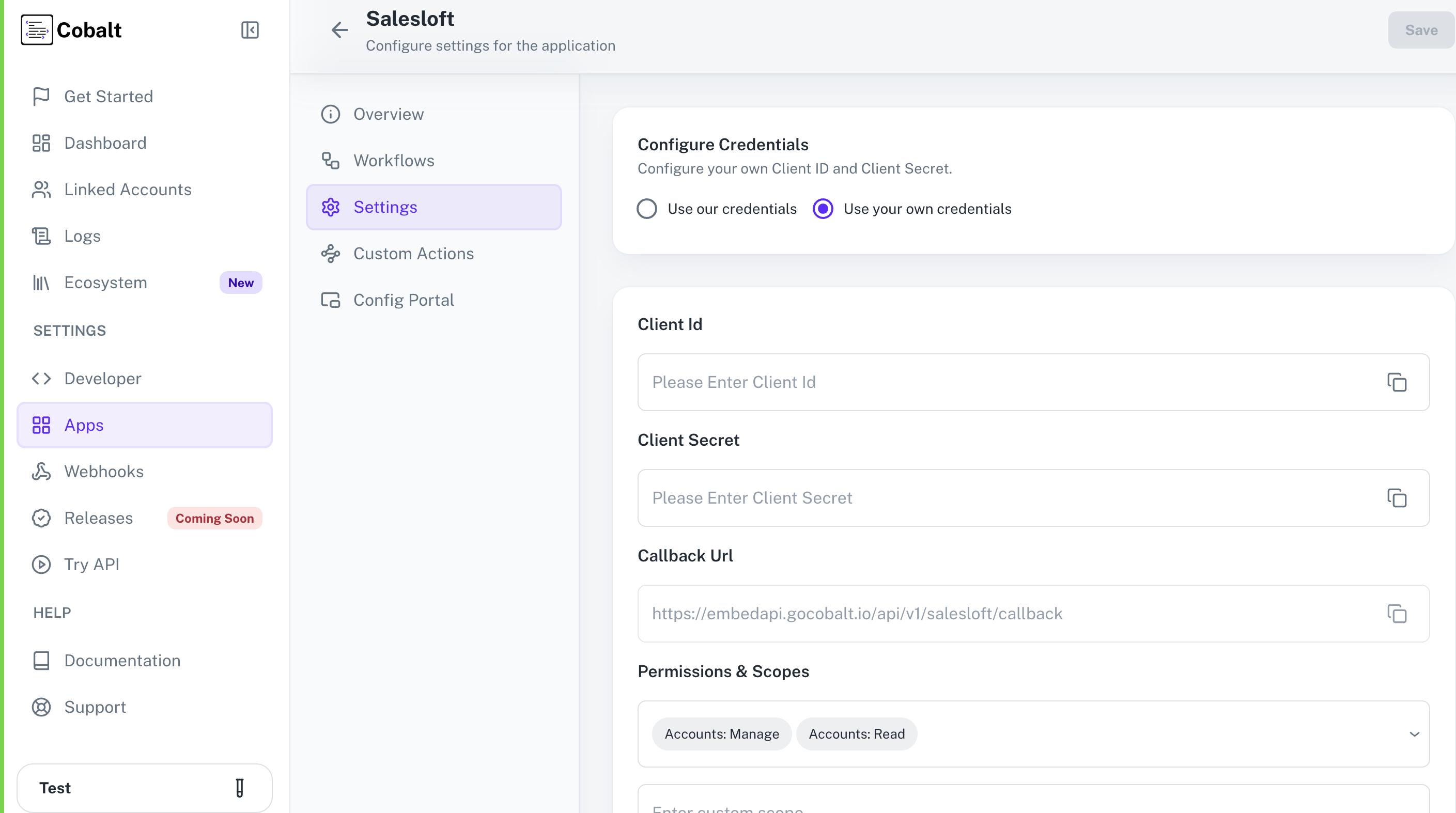Click the Try API play icon

click(41, 565)
